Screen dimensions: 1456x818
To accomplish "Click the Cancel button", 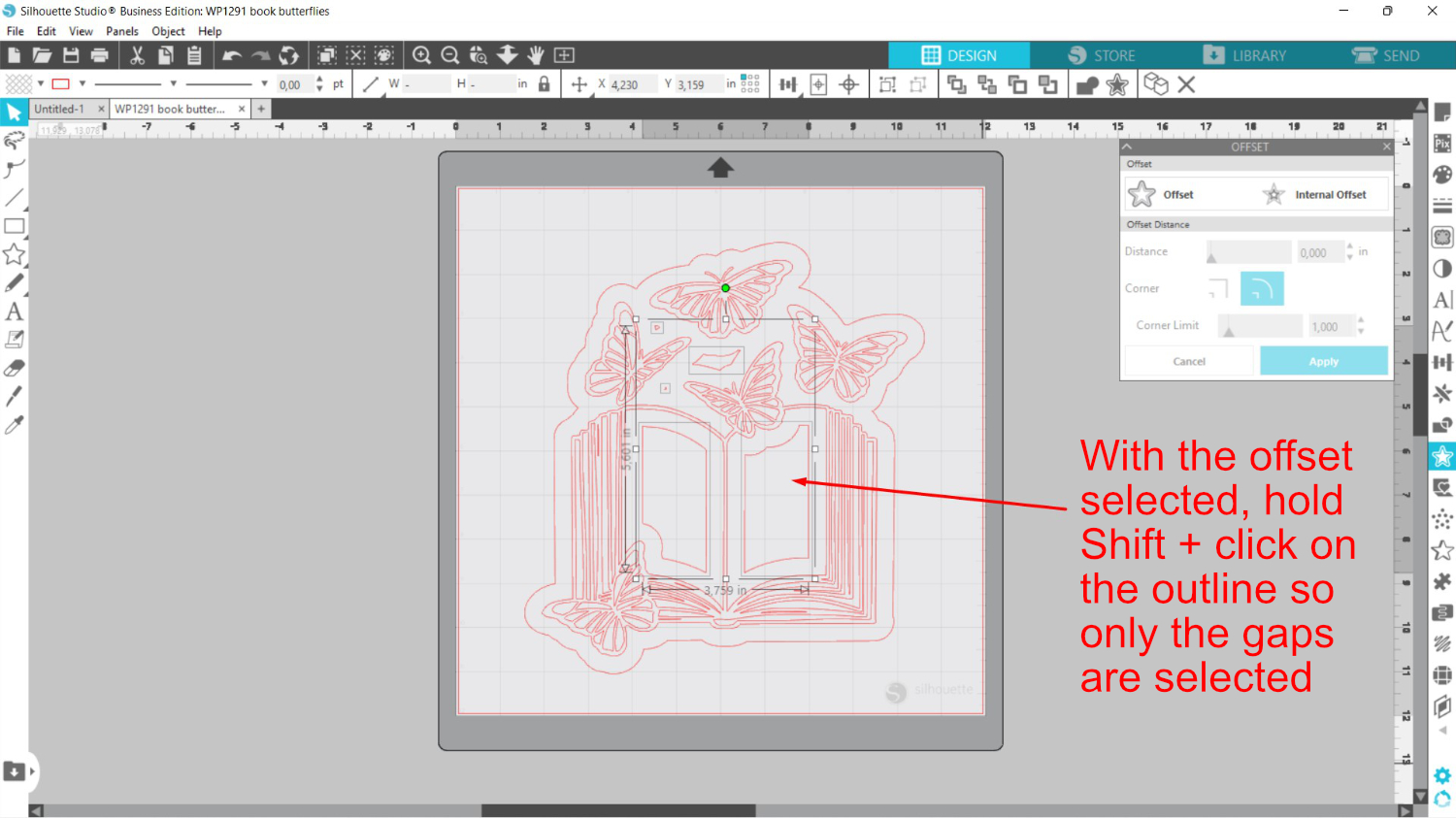I will click(1189, 361).
